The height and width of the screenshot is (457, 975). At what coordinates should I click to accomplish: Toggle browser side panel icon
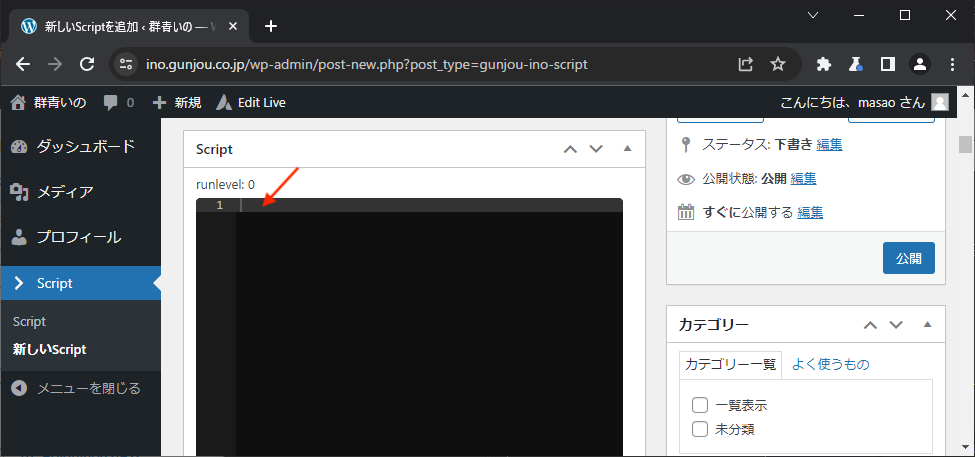[x=887, y=64]
